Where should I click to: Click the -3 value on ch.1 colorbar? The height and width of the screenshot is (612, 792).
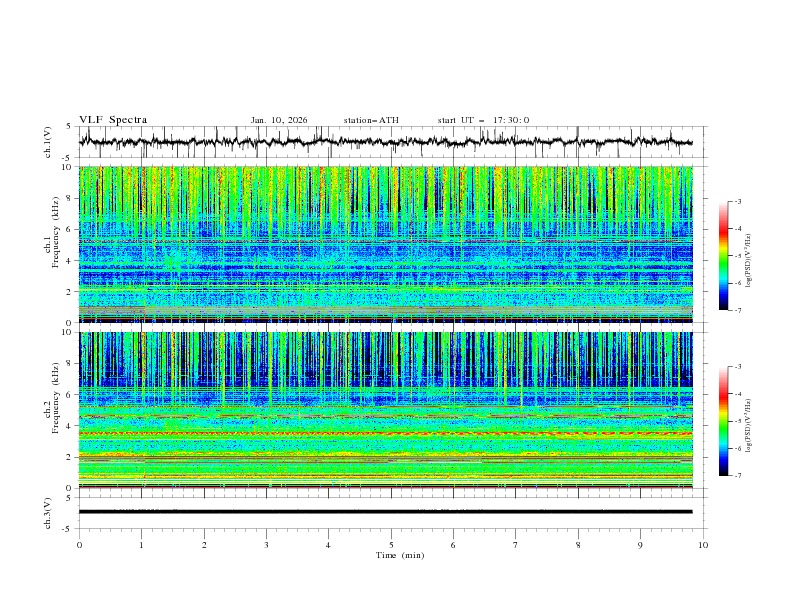pos(737,202)
